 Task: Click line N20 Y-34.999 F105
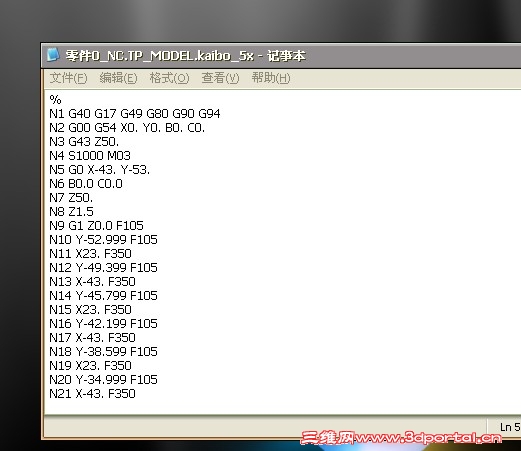coord(103,380)
